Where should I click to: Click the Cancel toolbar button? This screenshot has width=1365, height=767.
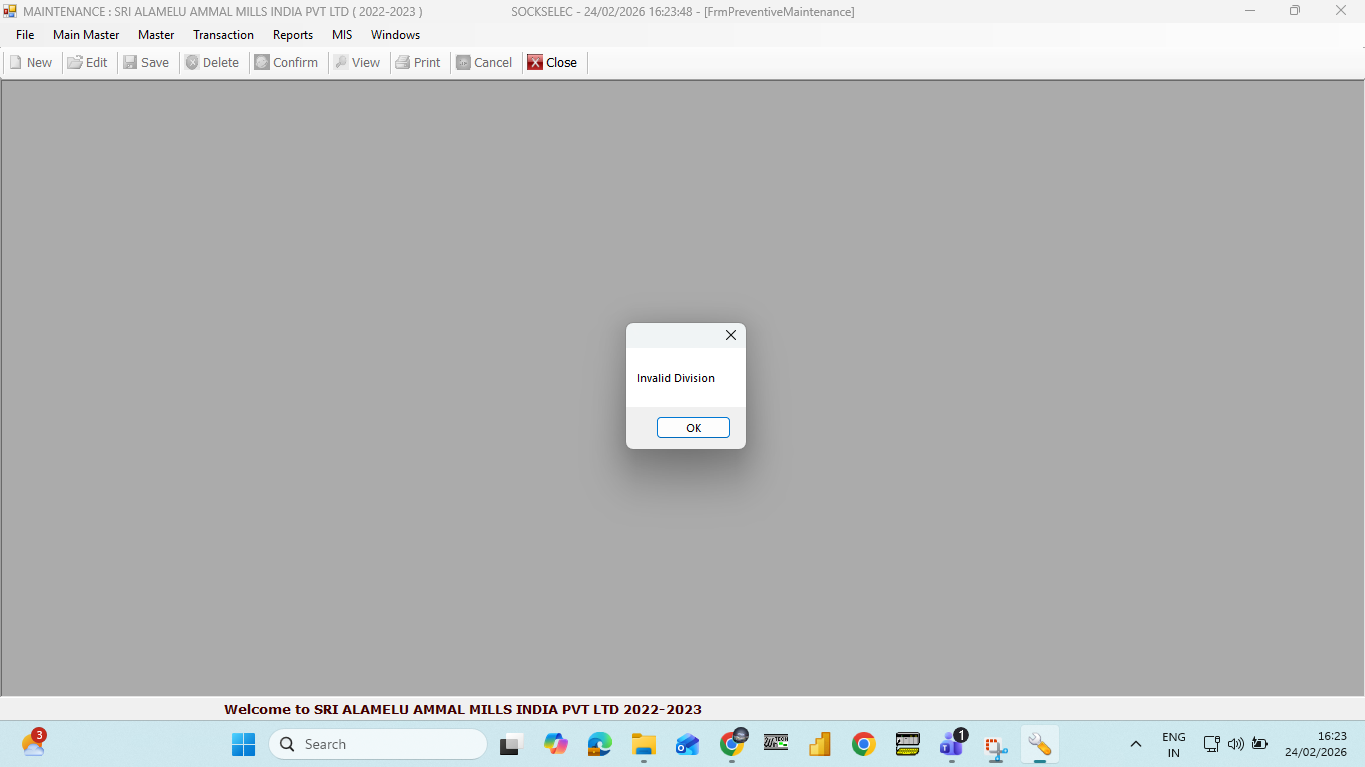pos(484,62)
